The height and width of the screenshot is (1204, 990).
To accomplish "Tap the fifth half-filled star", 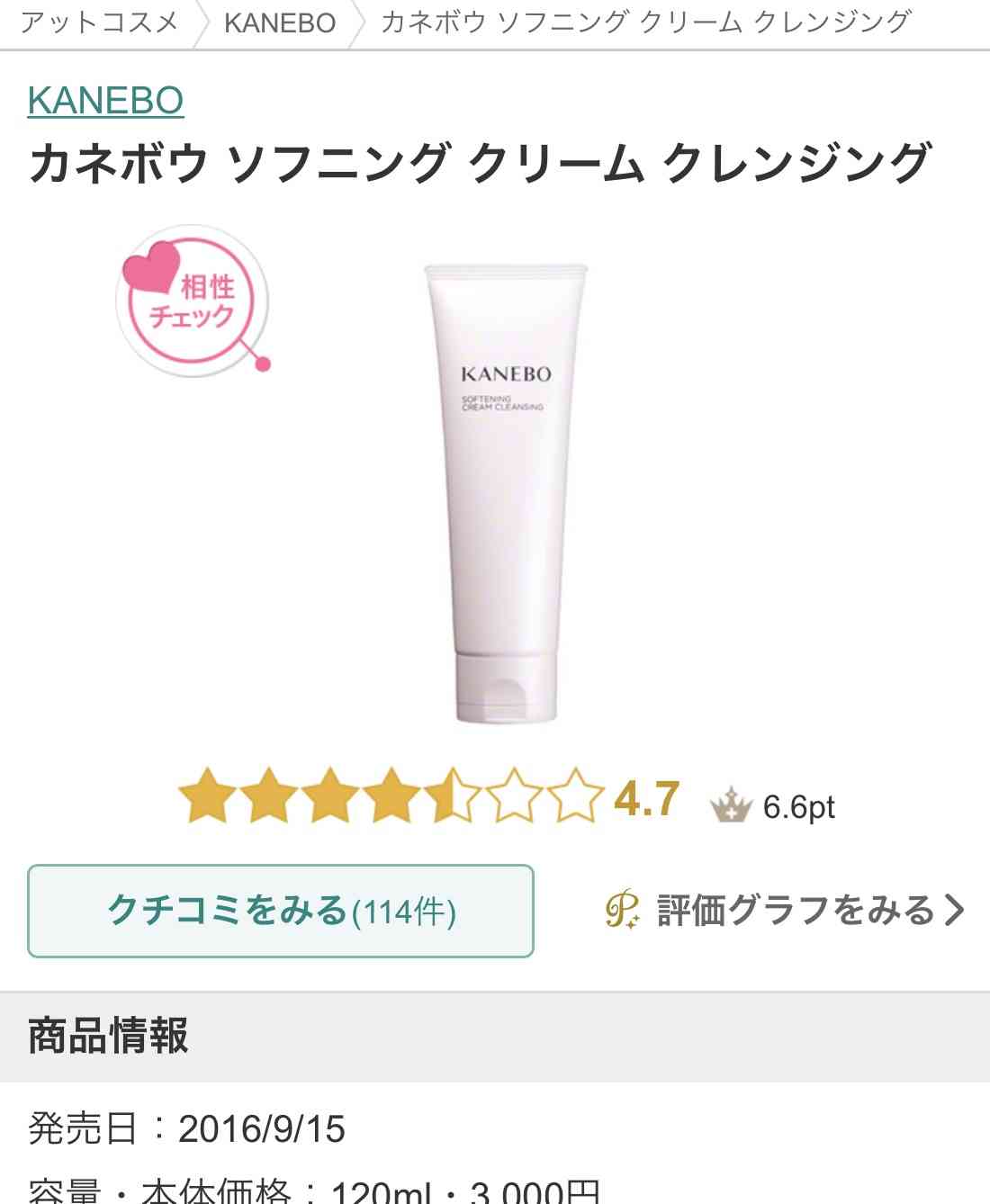I will point(452,795).
